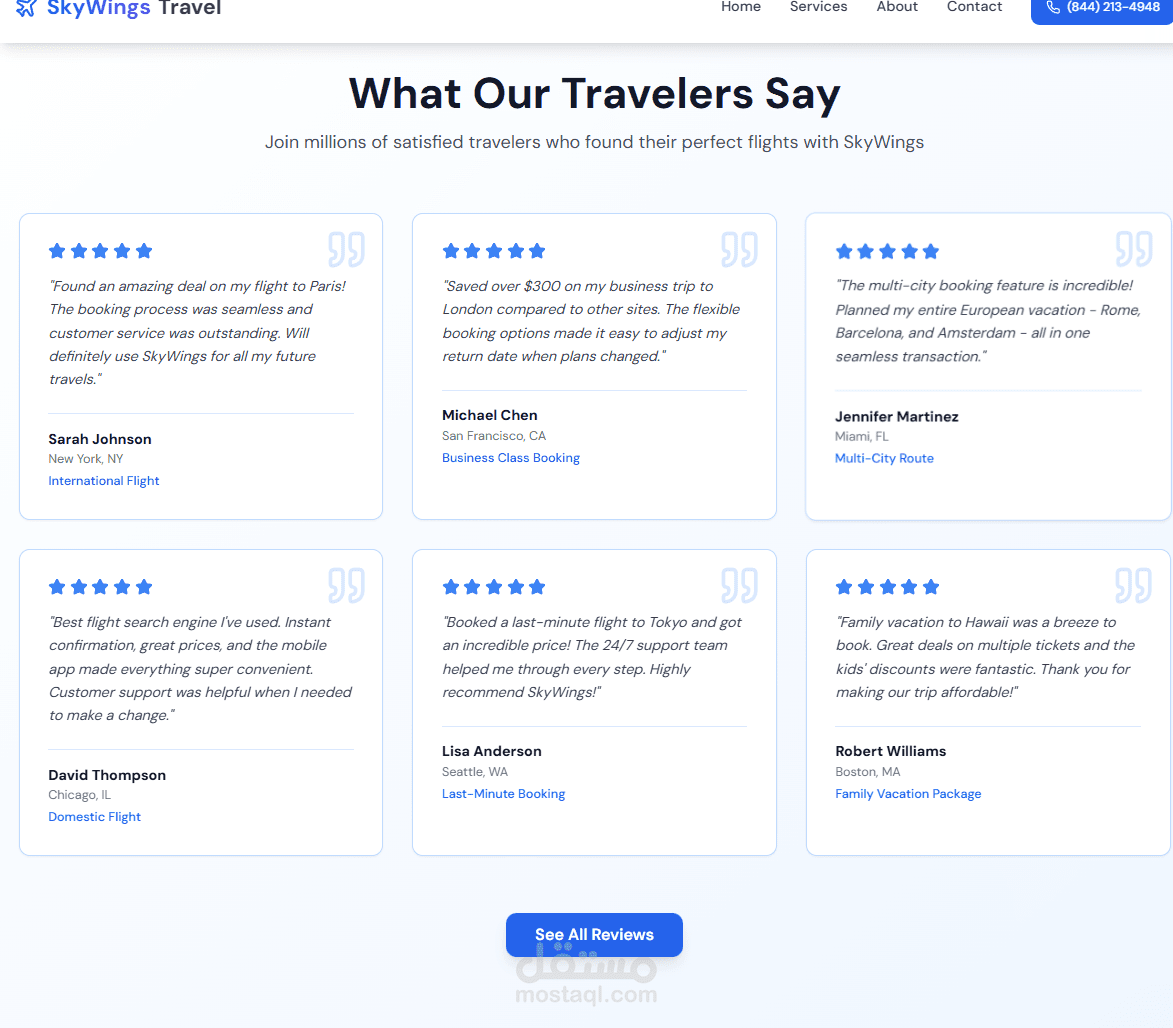Image resolution: width=1173 pixels, height=1028 pixels.
Task: Click the star rating on Sarah Johnson's review
Action: click(100, 251)
